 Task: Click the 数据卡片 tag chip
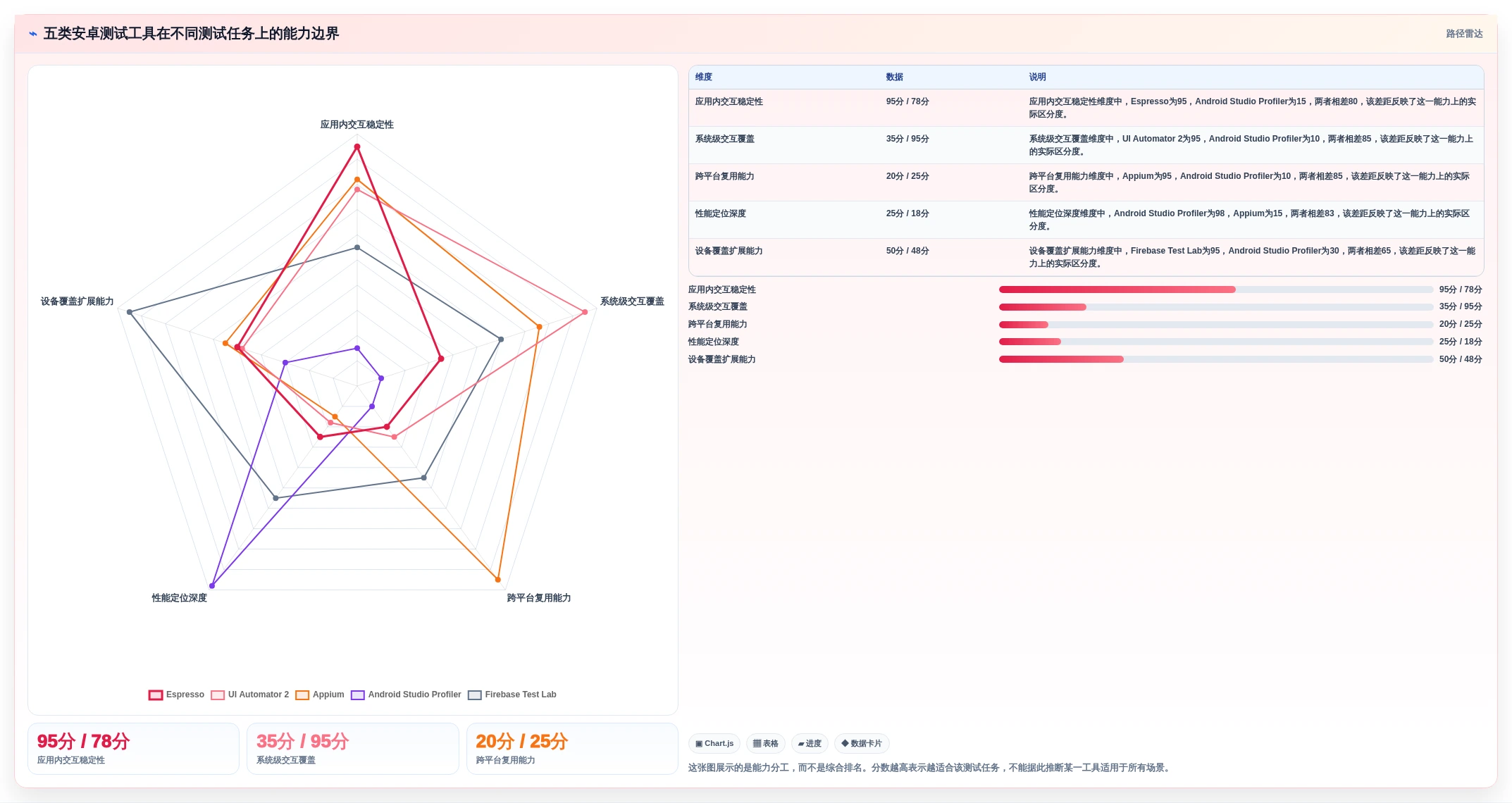[x=862, y=743]
